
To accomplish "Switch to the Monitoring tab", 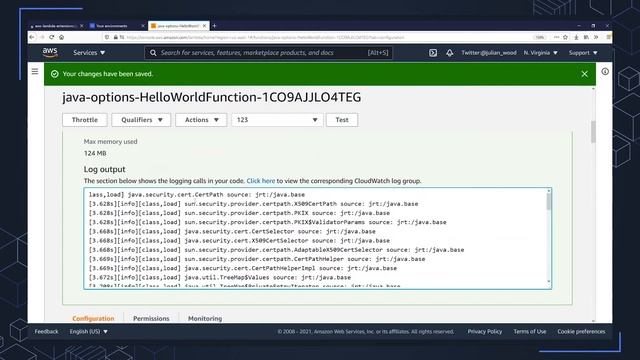I will pyautogui.click(x=205, y=318).
